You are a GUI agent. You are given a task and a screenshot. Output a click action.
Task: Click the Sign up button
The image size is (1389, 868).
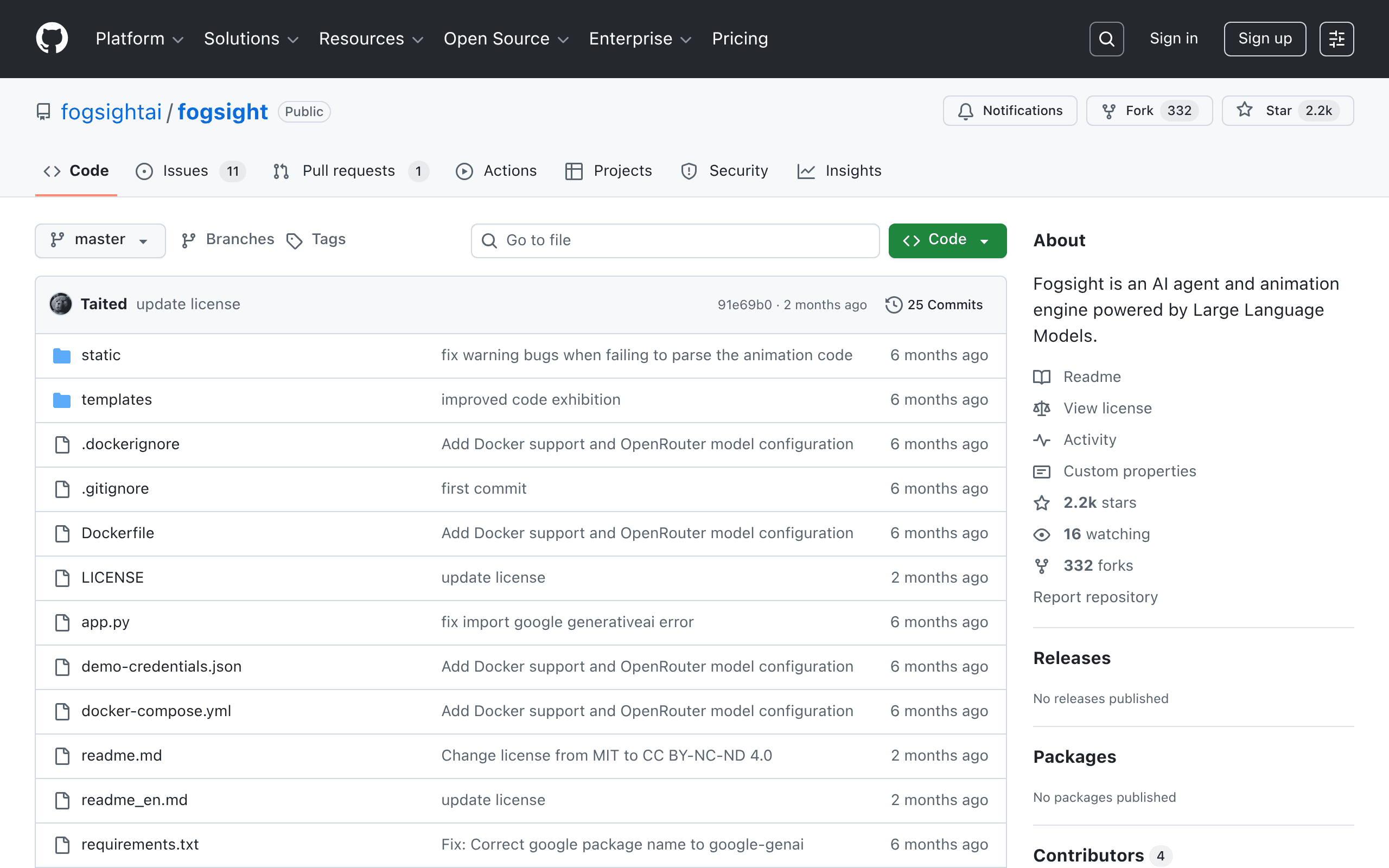(x=1264, y=39)
